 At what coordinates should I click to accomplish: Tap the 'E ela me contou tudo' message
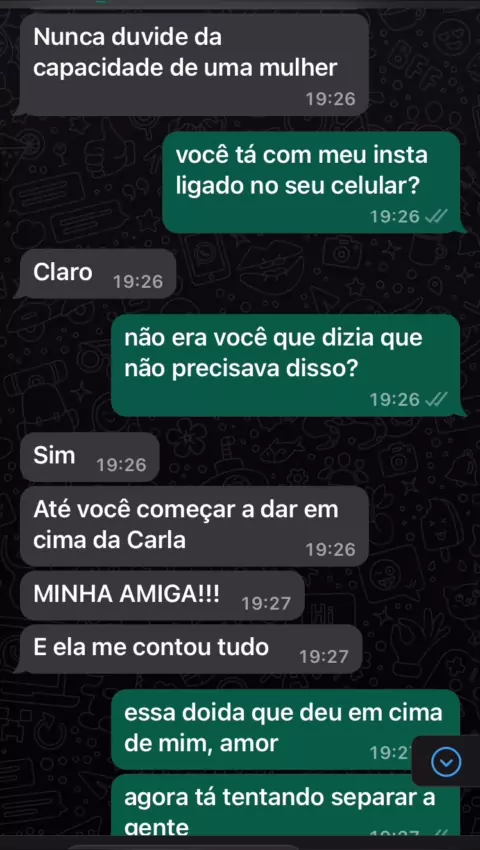click(190, 649)
